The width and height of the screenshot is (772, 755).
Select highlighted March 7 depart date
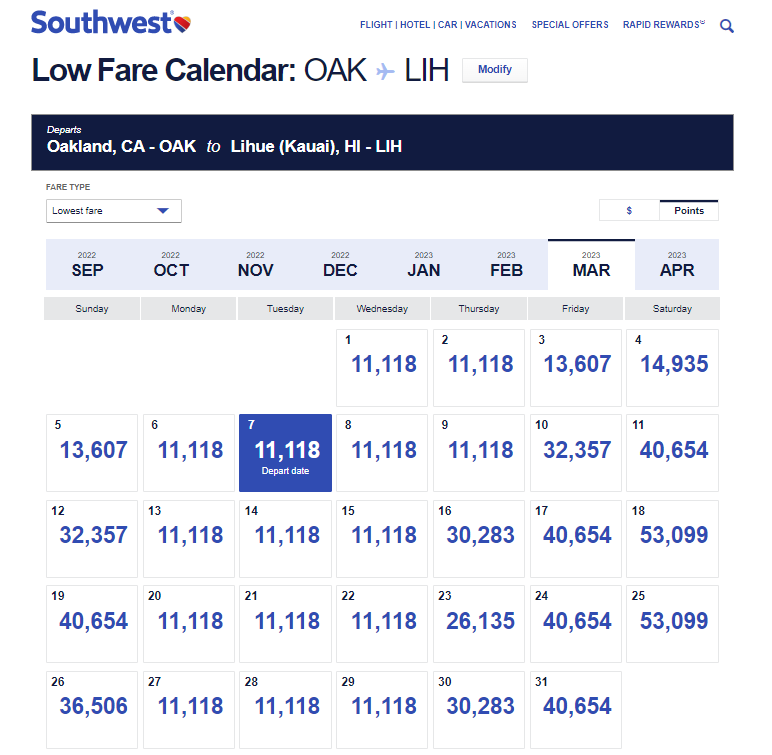point(285,453)
